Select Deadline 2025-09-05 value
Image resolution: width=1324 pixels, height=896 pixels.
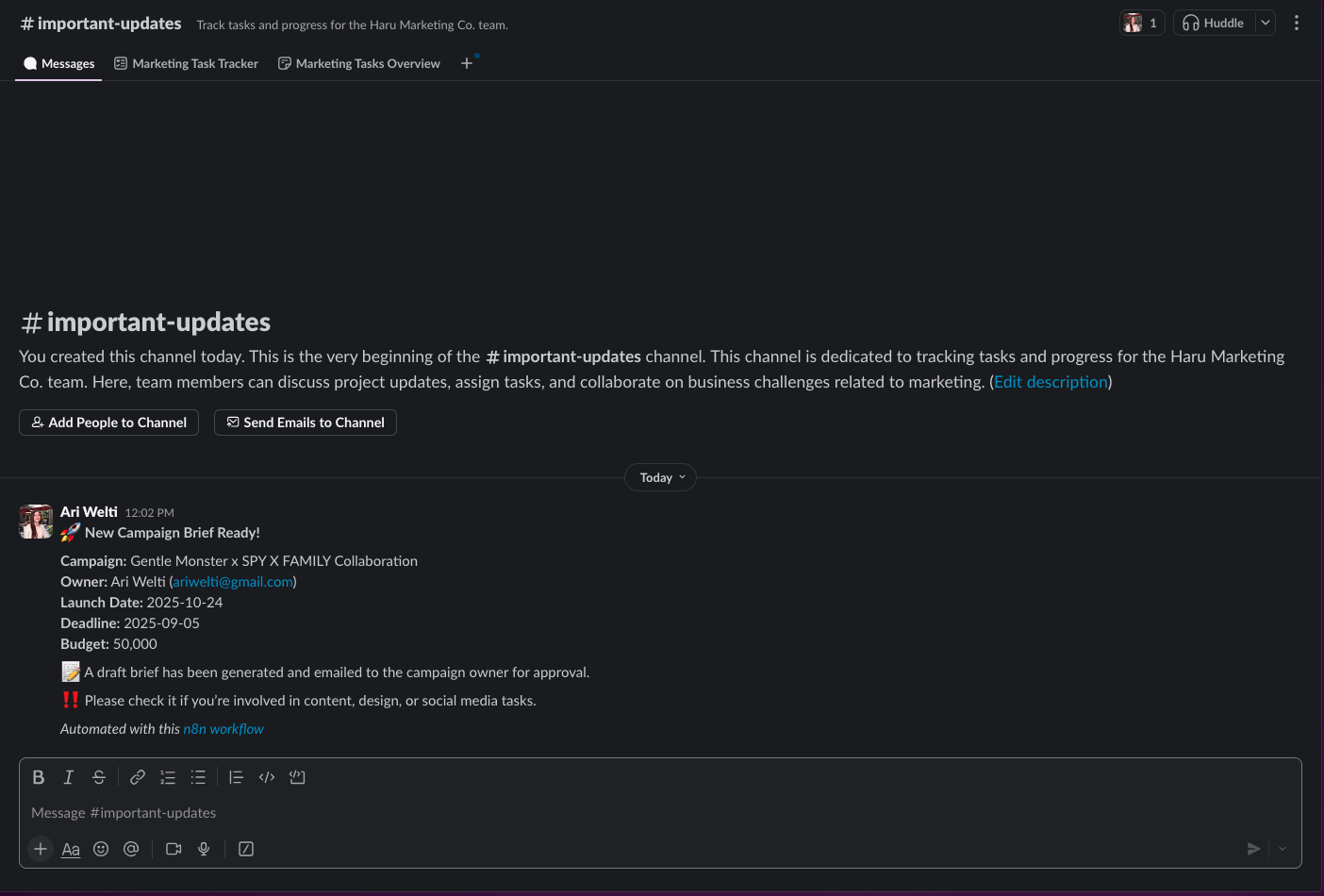click(x=161, y=623)
